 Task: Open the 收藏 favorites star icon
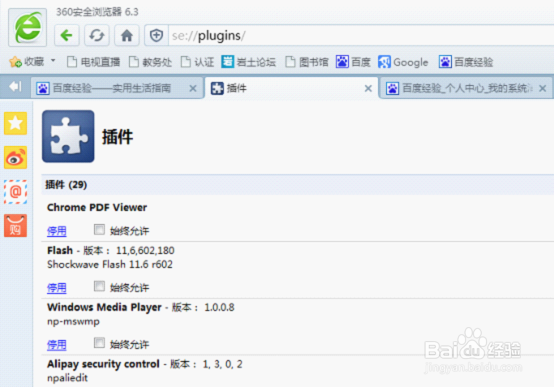tap(16, 62)
